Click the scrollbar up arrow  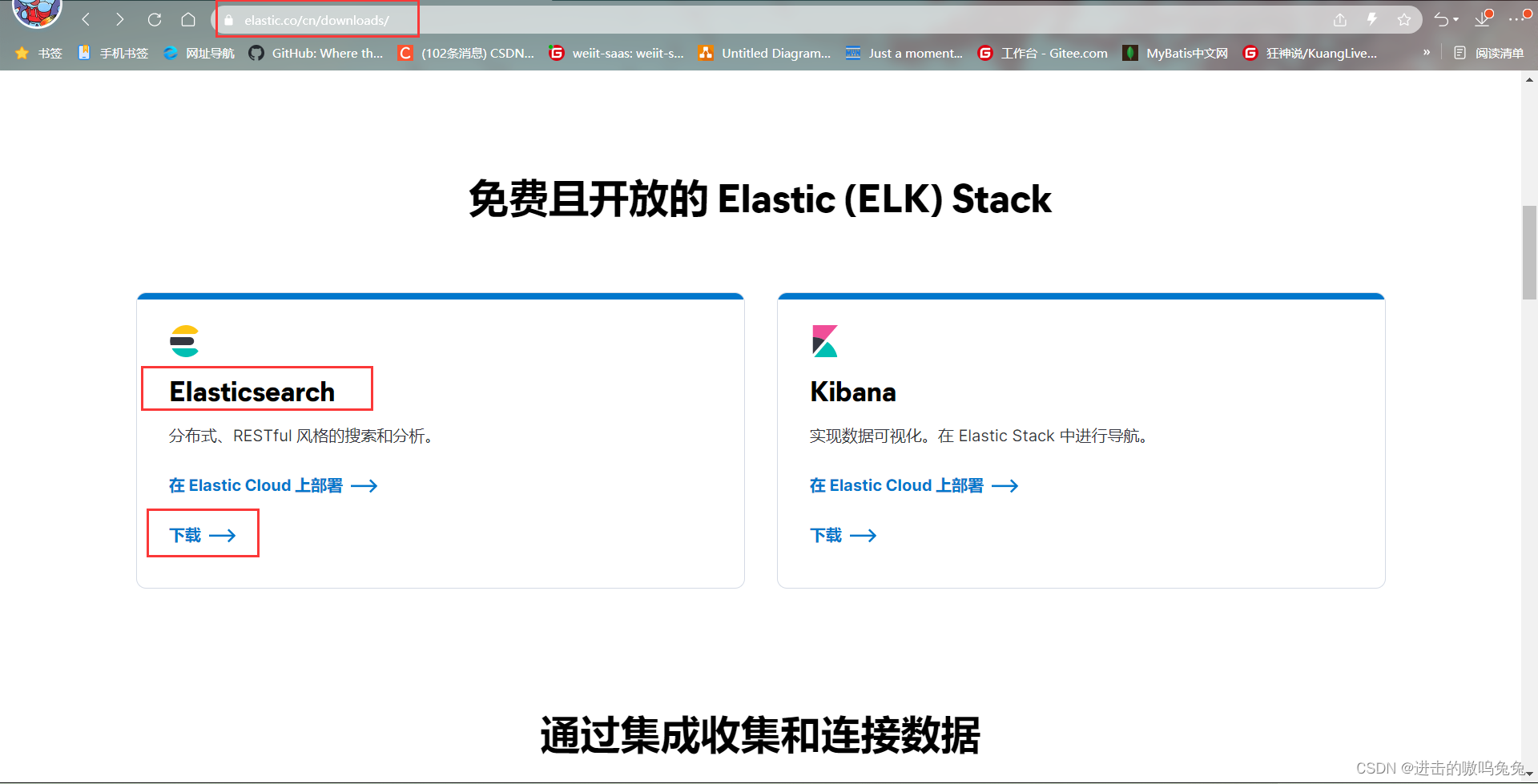point(1529,79)
